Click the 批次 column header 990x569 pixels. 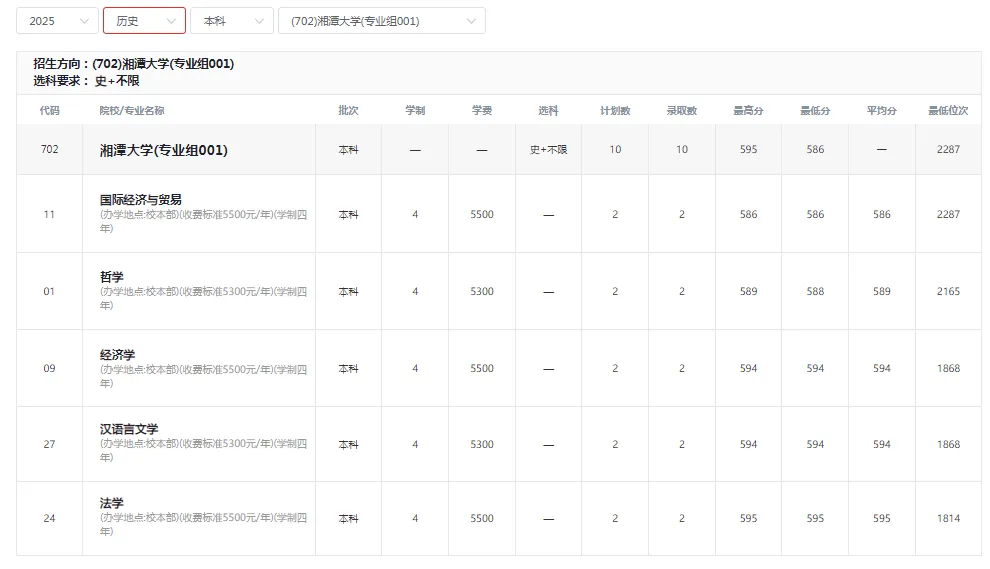click(349, 111)
